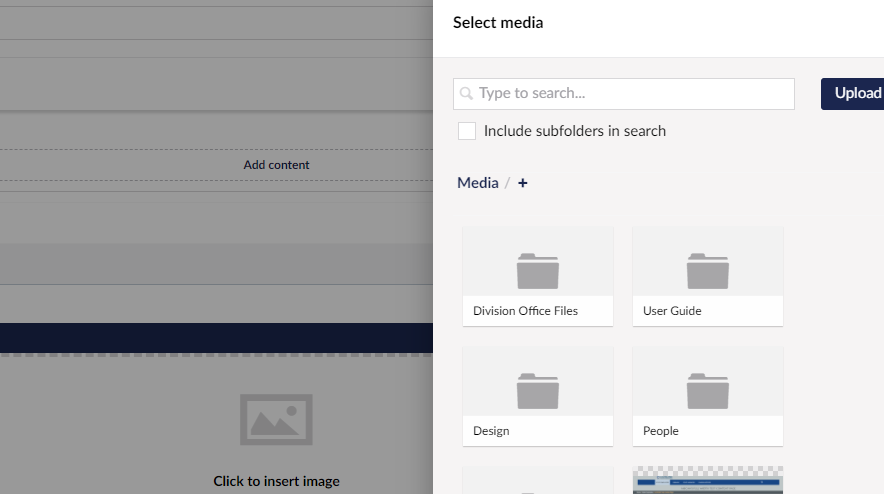Select the People folder label
The height and width of the screenshot is (494, 884).
661,431
